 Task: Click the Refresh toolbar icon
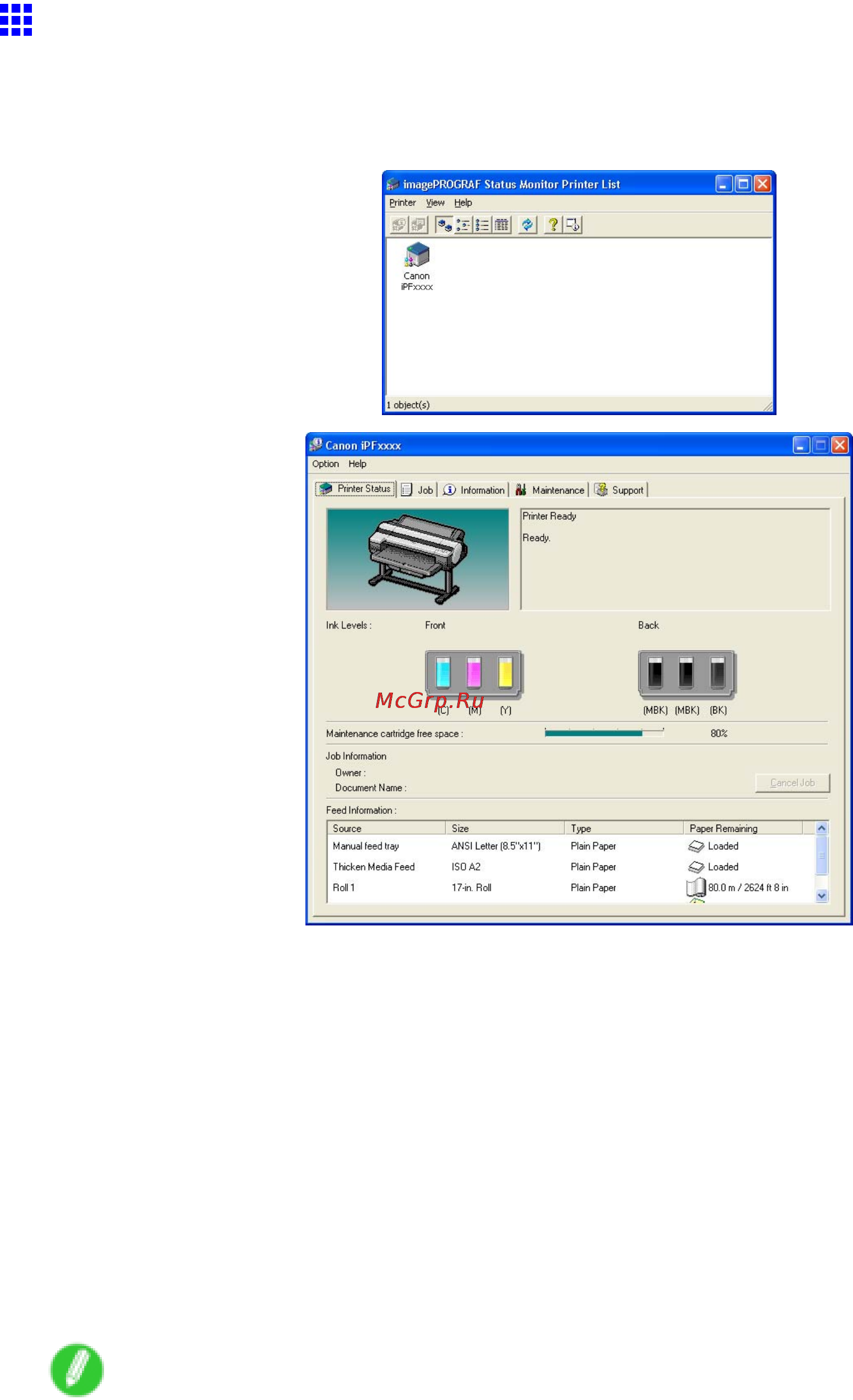[527, 225]
